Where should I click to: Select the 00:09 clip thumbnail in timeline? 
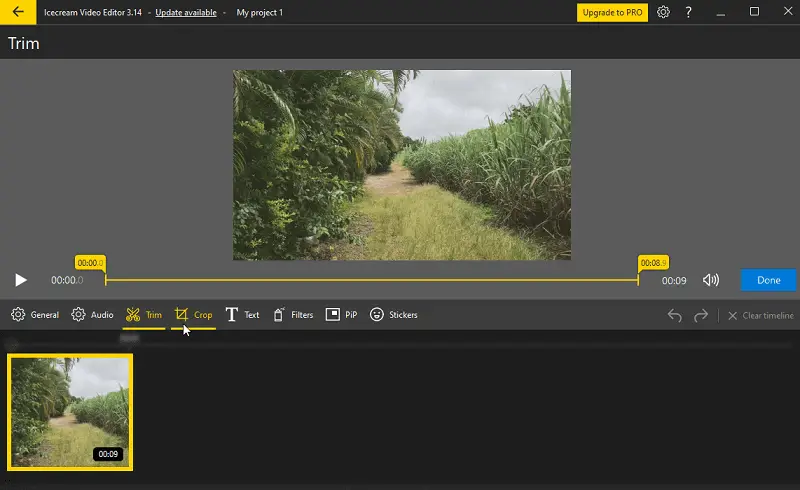tap(70, 412)
